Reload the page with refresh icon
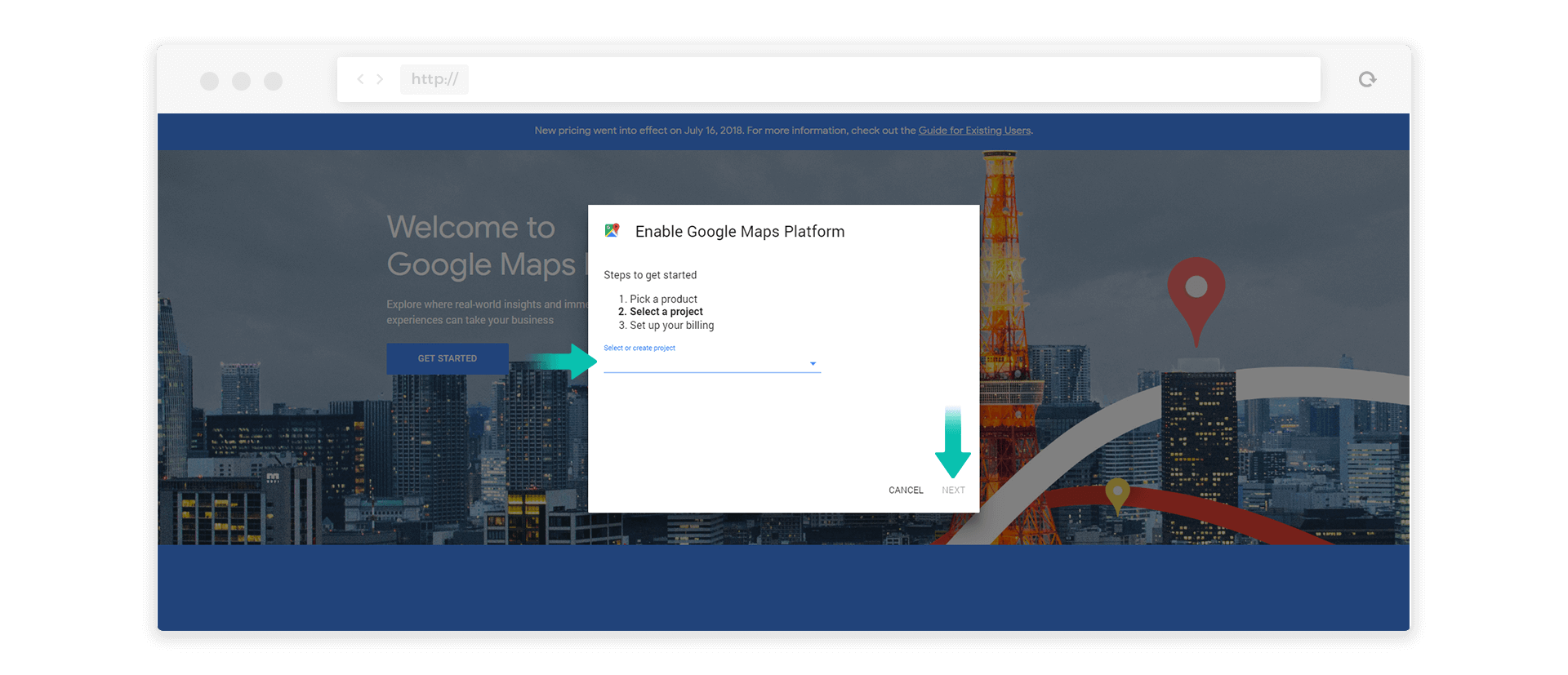 pyautogui.click(x=1367, y=79)
